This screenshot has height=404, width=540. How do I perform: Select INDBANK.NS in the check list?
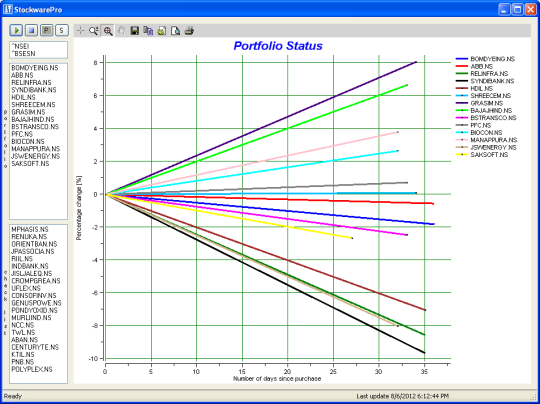30,266
